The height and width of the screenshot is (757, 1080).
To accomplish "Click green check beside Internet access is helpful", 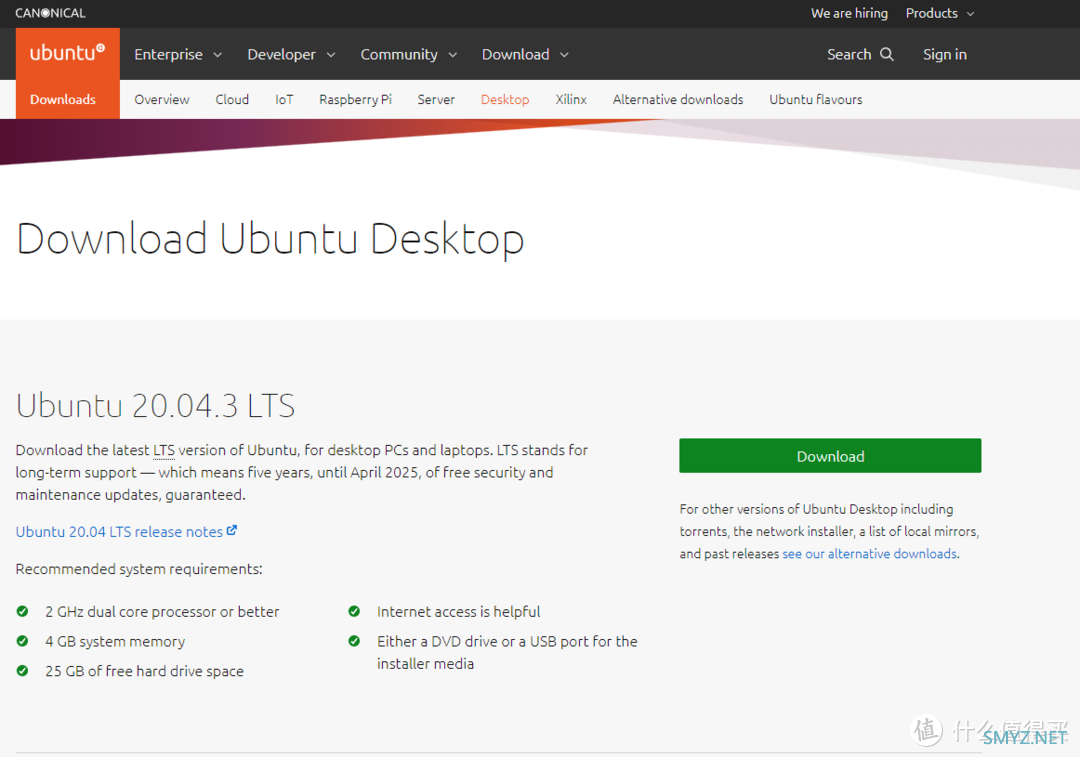I will point(354,611).
